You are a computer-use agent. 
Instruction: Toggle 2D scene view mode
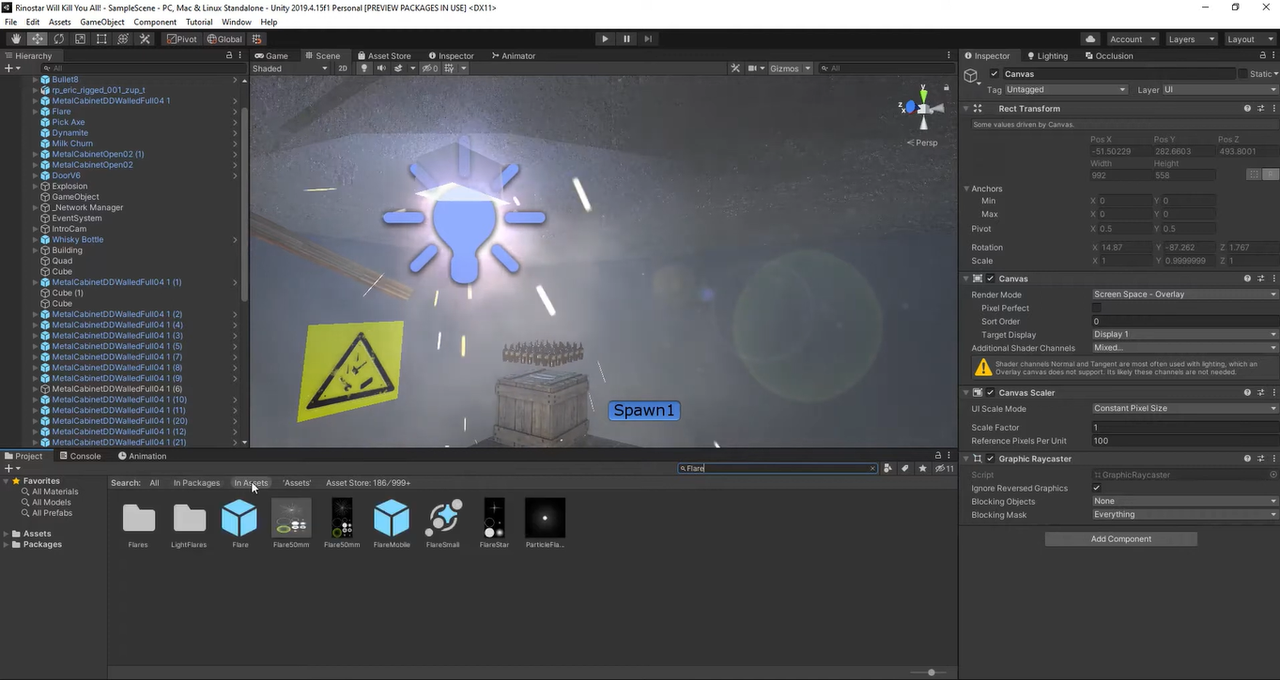point(342,68)
